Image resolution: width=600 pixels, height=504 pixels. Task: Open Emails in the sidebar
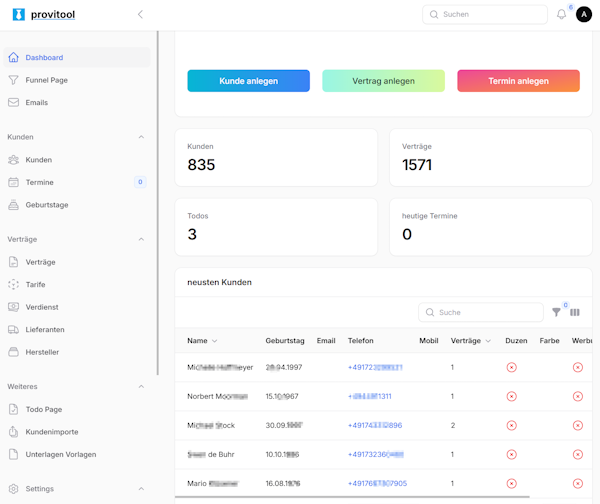pyautogui.click(x=77, y=103)
